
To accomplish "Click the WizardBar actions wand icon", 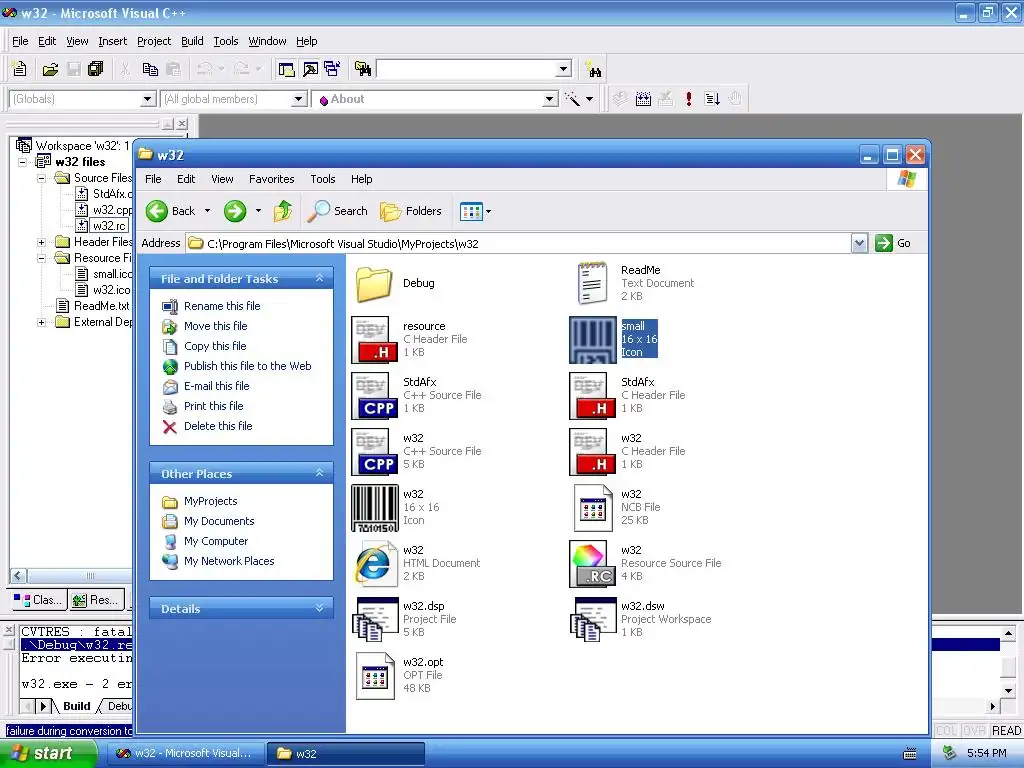I will [x=573, y=99].
